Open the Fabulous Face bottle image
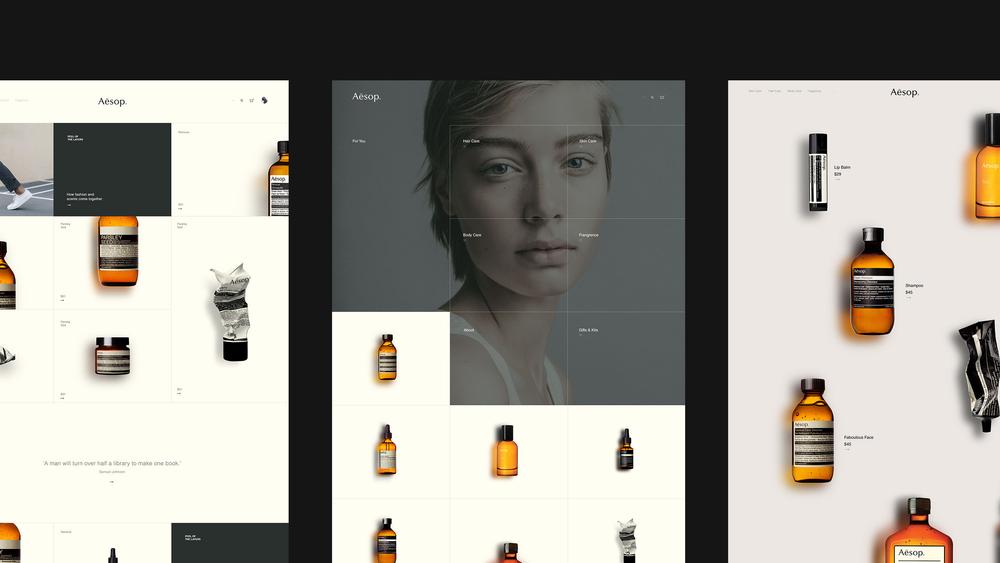 tap(812, 430)
